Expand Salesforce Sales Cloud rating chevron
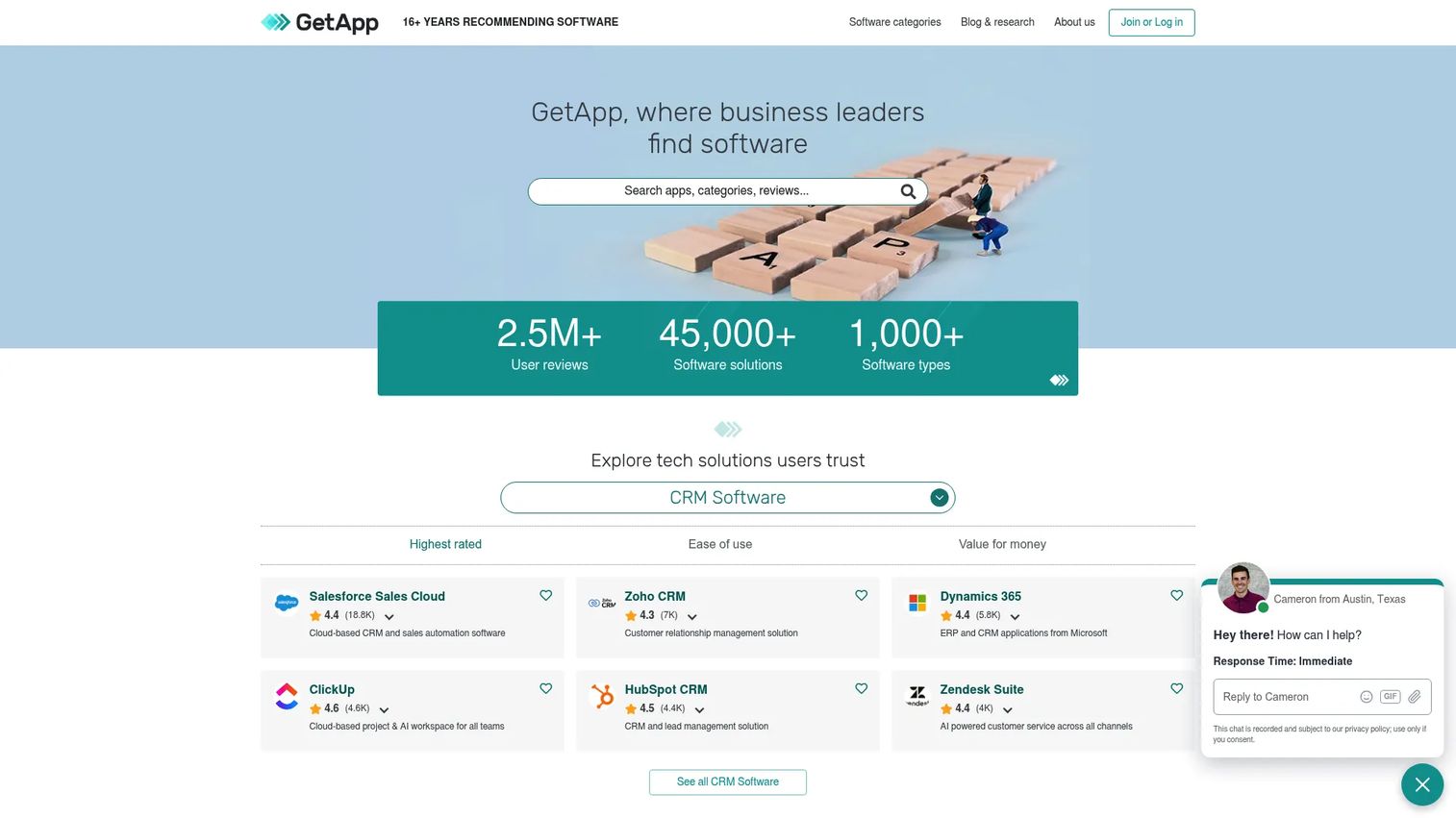The height and width of the screenshot is (818, 1456). (389, 617)
